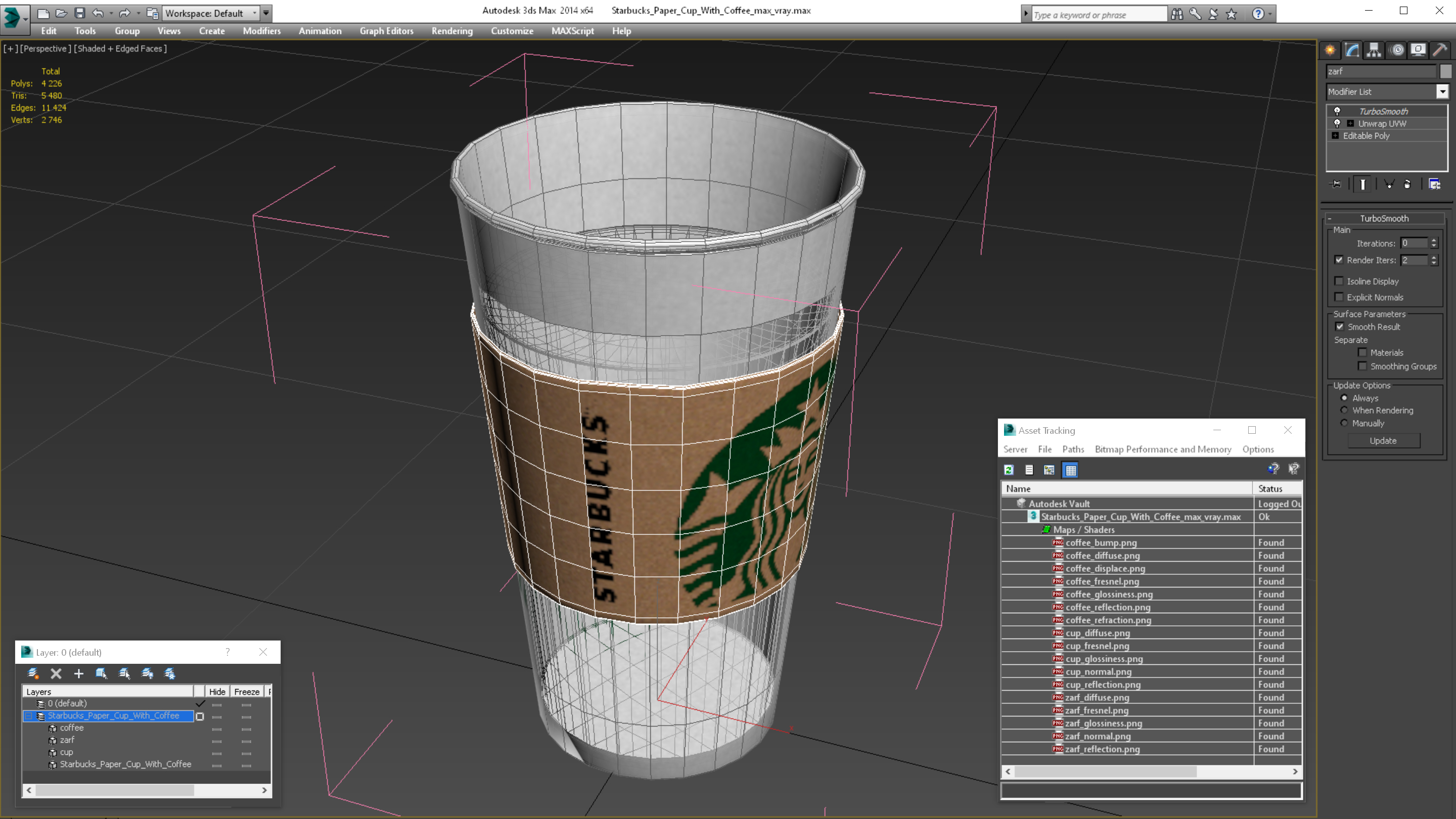Click the Undo arrow icon

[98, 13]
